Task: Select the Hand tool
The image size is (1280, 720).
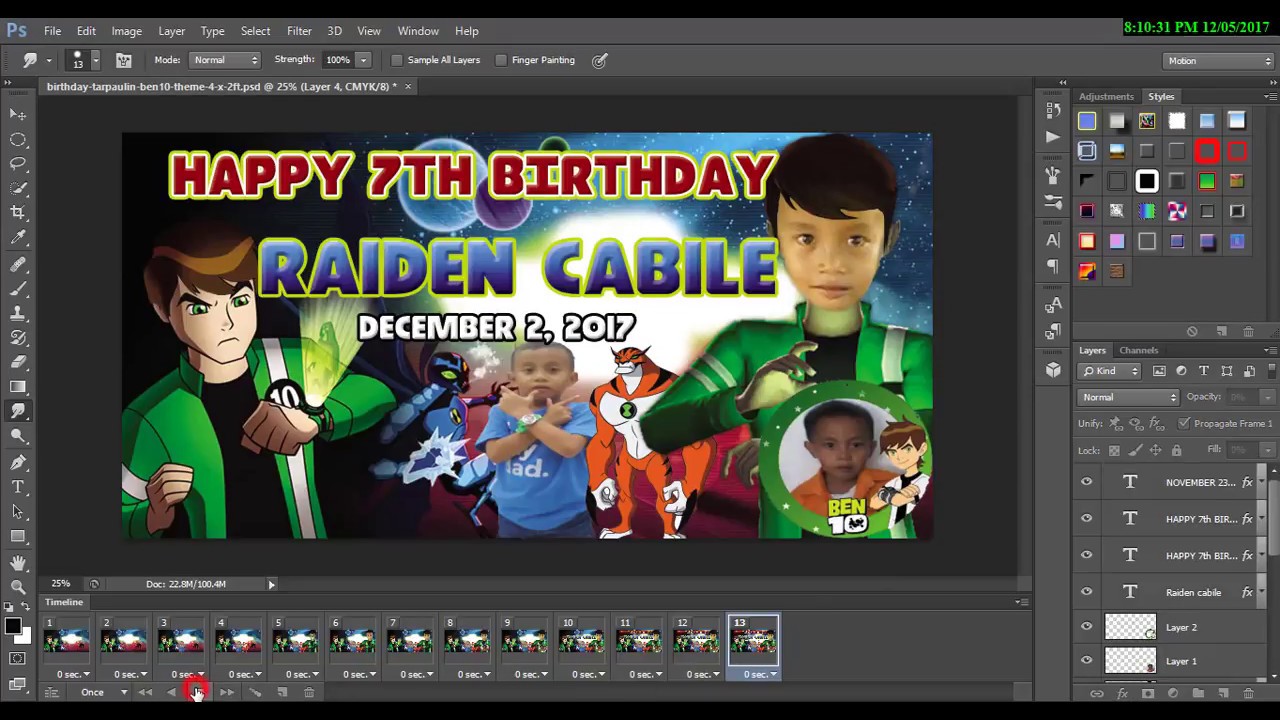Action: (x=18, y=563)
